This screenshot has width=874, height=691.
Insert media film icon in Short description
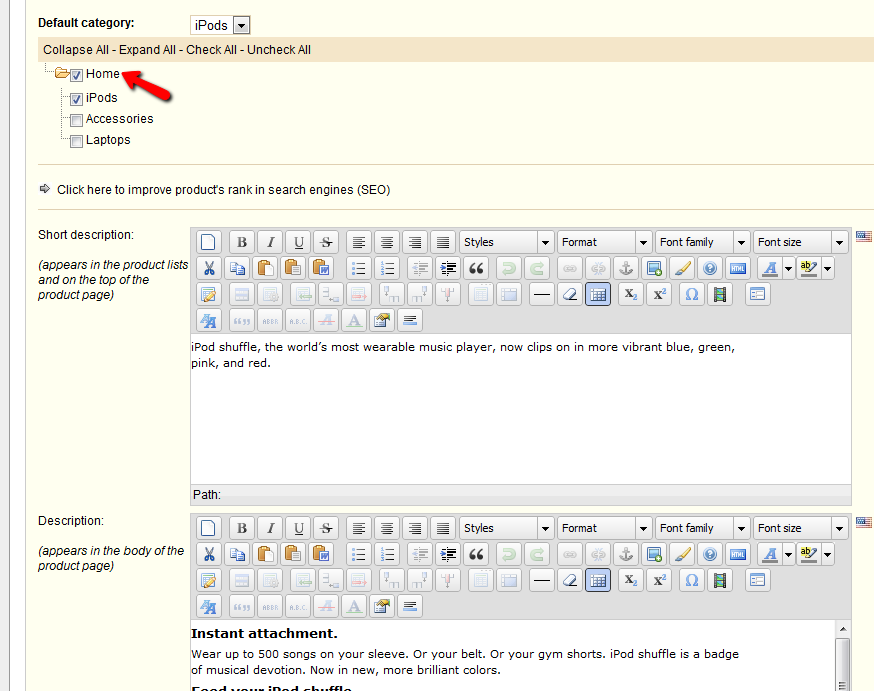[x=720, y=295]
